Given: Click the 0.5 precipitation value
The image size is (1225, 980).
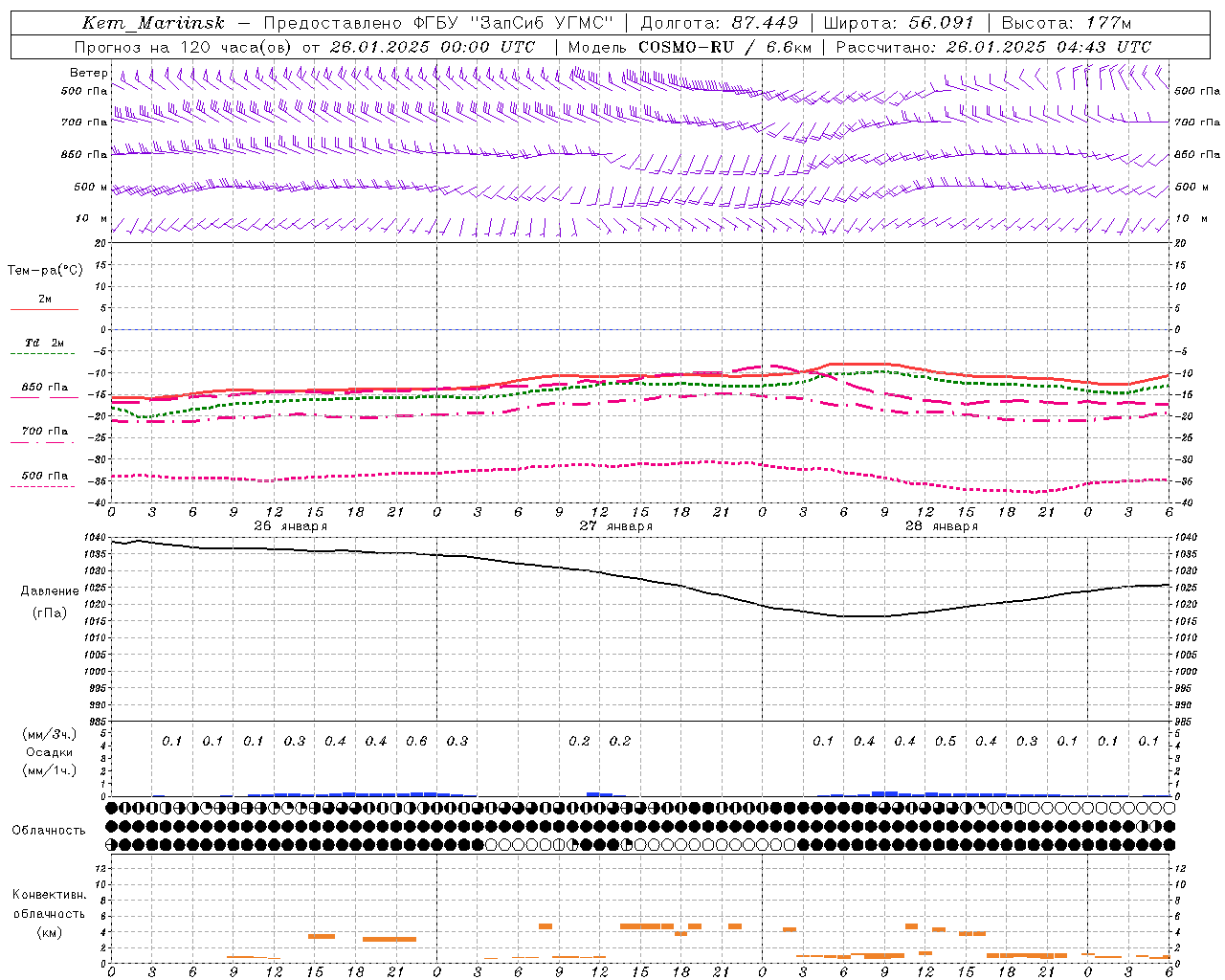Looking at the screenshot, I should tap(946, 742).
